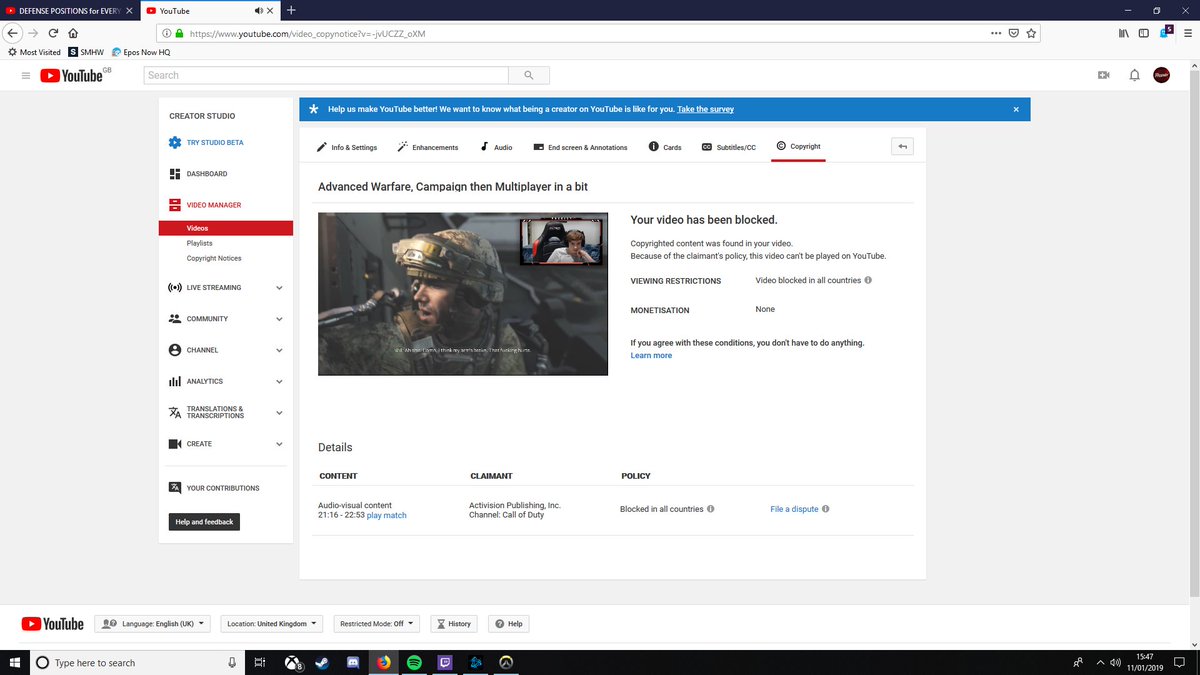1200x675 pixels.
Task: Click the play match link
Action: tap(387, 516)
